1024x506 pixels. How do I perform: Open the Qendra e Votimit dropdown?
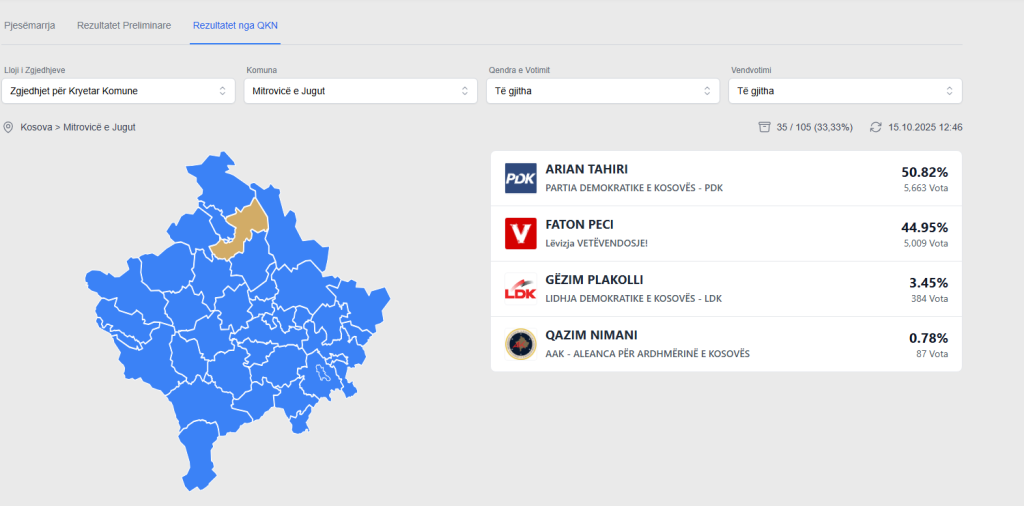click(603, 91)
